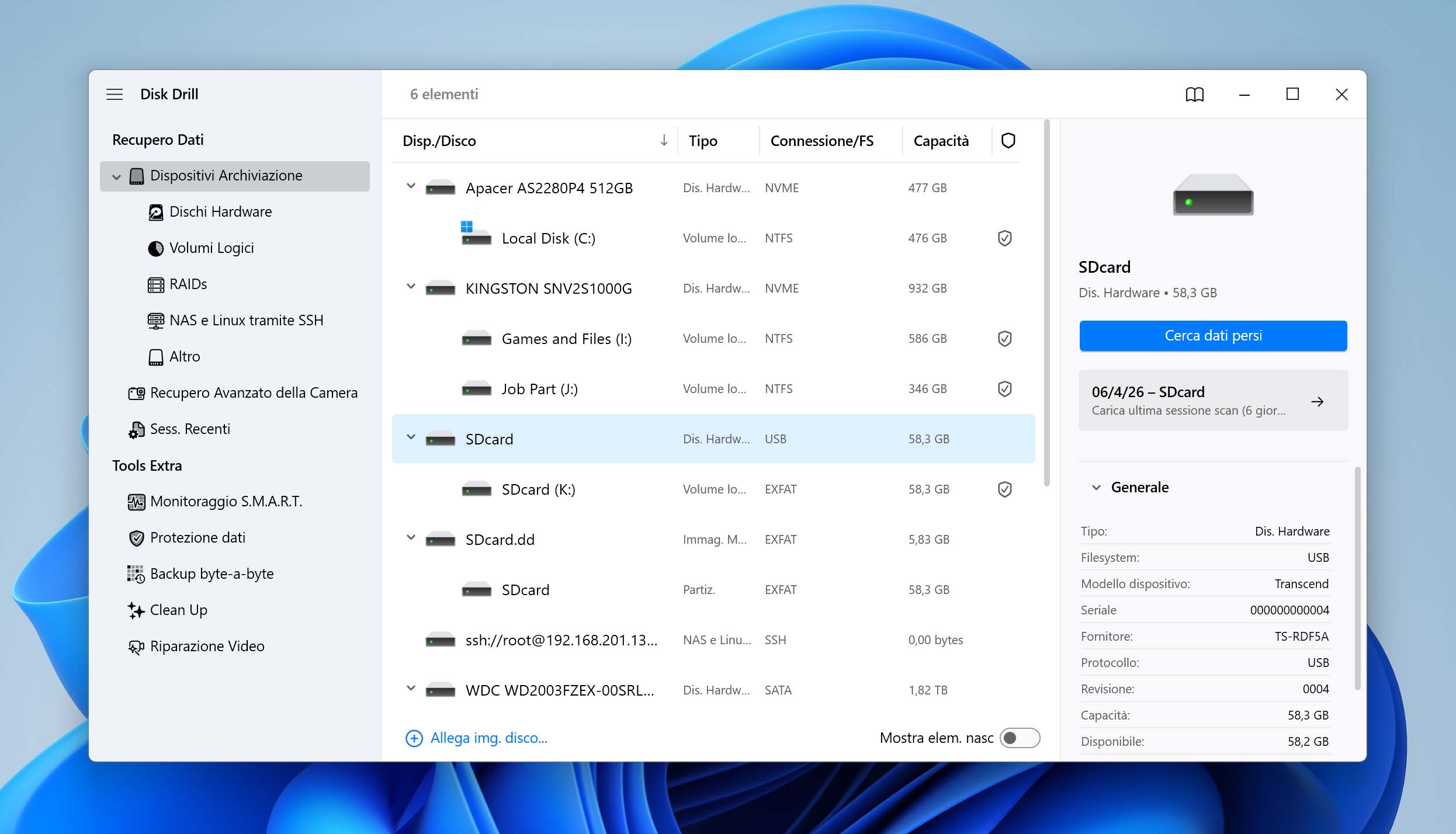Select WDC WD2003FZEX-00SRL disk row
Viewport: 1456px width, 834px height.
tap(713, 690)
